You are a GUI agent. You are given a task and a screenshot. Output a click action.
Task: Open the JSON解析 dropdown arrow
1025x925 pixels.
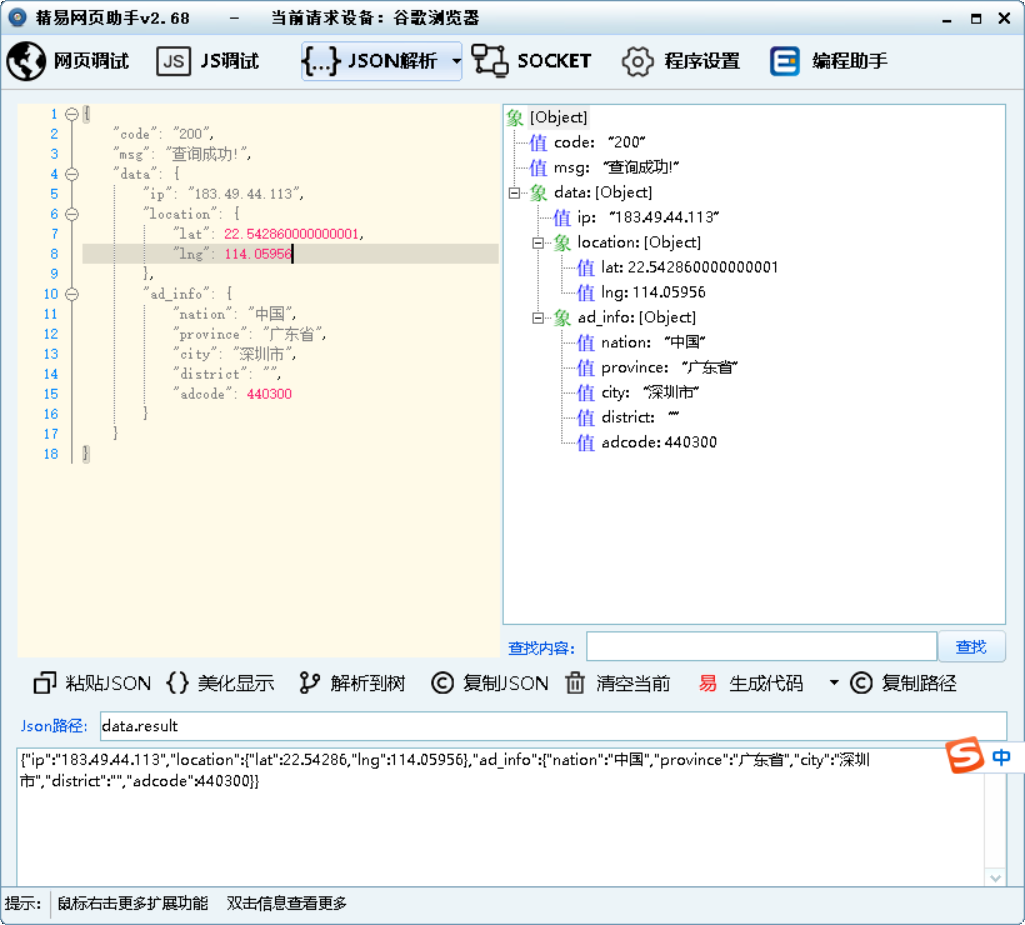(456, 61)
